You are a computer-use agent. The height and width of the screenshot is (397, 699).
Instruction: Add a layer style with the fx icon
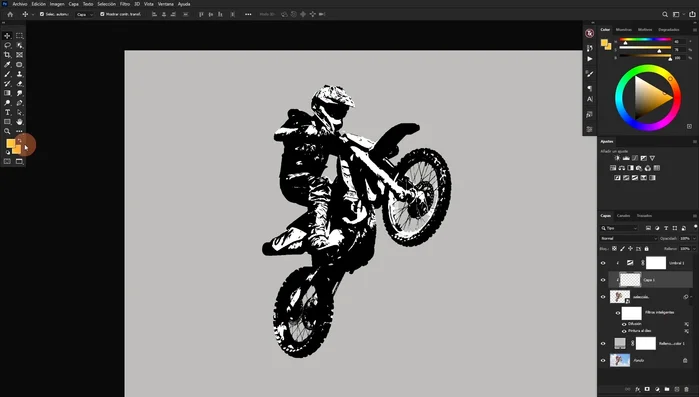637,389
